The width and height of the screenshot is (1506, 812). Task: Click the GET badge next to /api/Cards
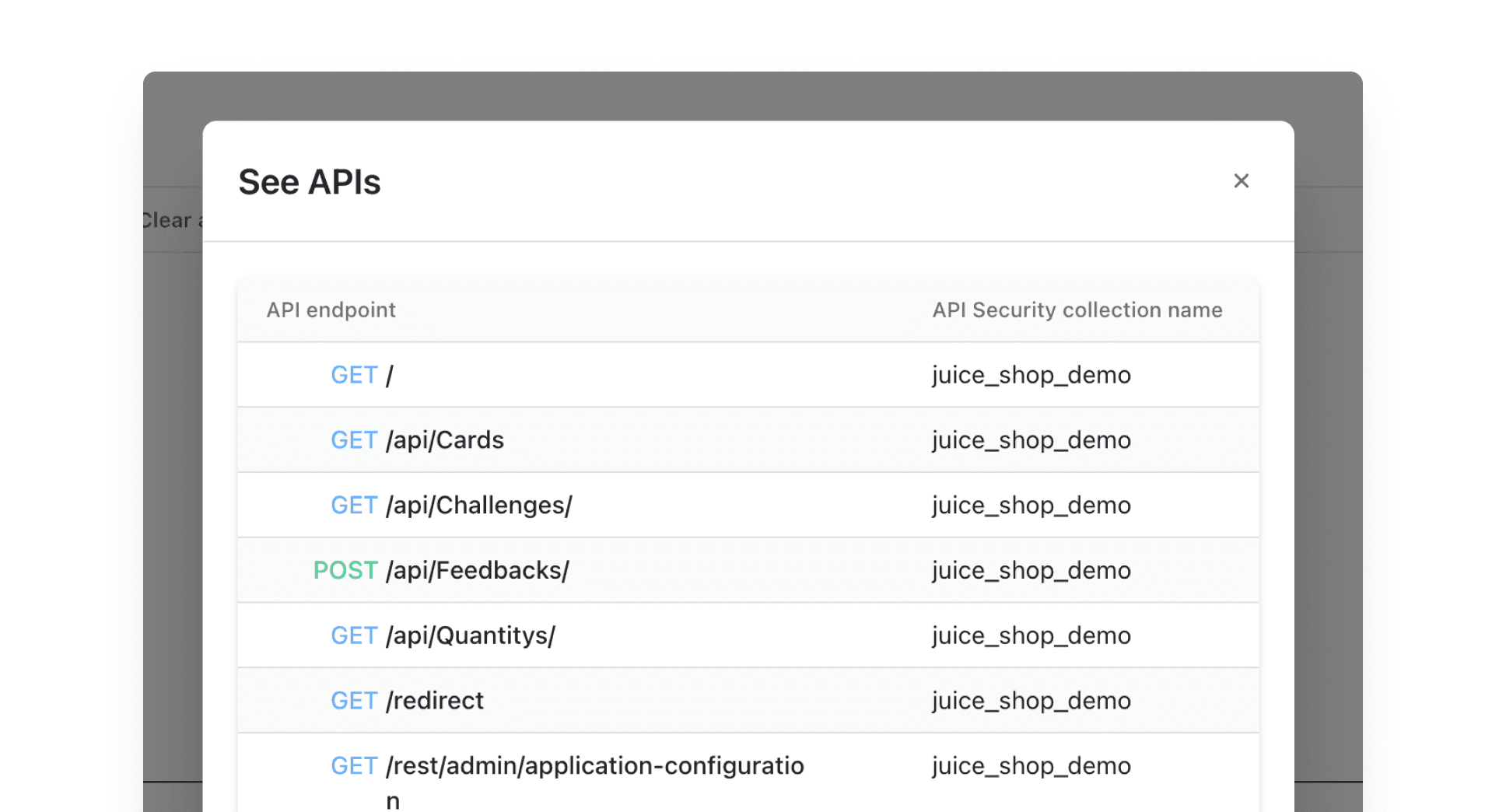click(x=354, y=439)
